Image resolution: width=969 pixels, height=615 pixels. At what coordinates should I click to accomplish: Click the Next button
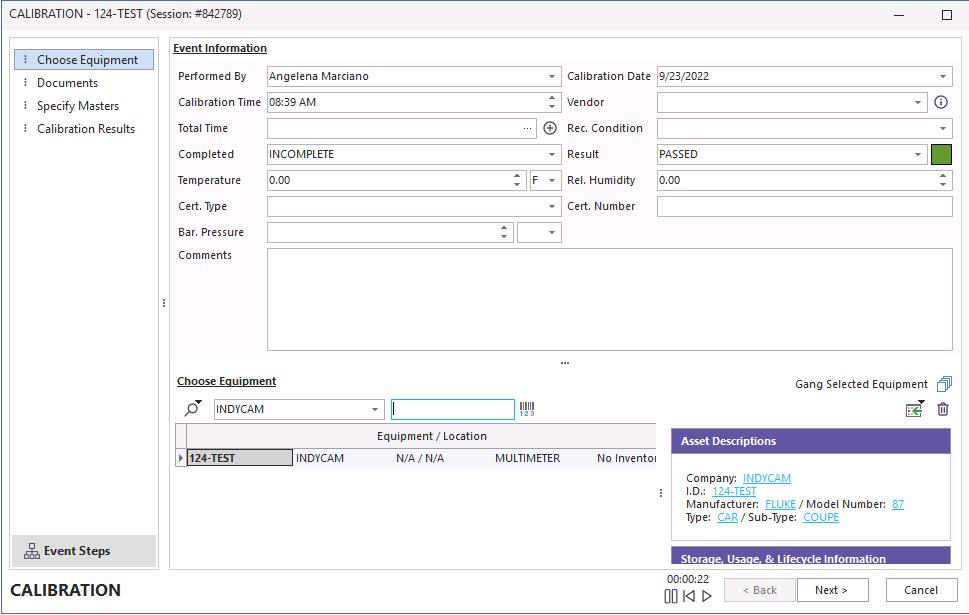click(832, 590)
